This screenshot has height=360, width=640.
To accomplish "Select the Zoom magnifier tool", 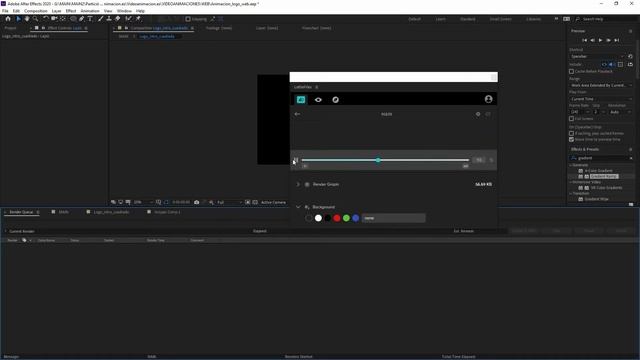I will (x=36, y=19).
